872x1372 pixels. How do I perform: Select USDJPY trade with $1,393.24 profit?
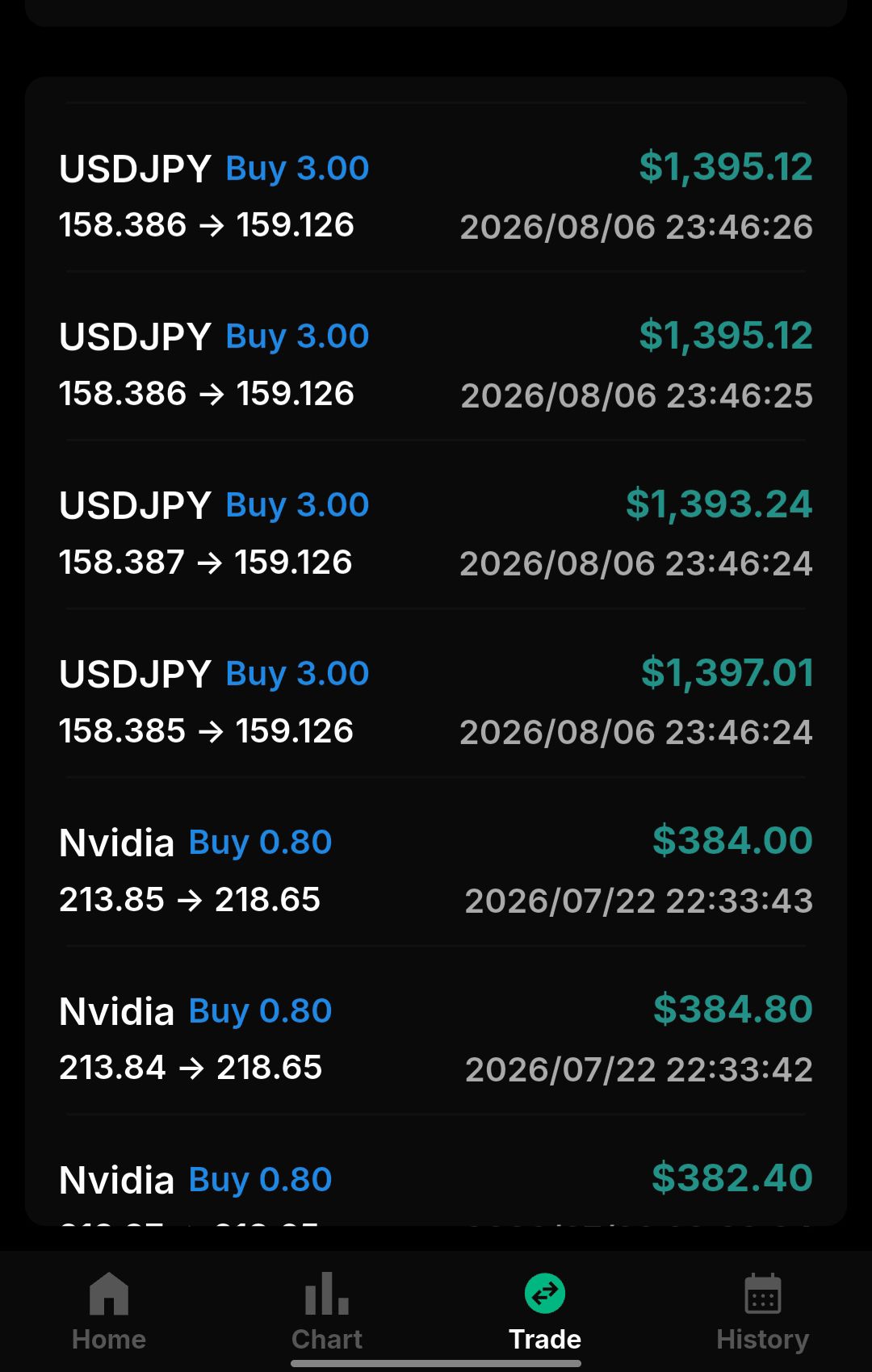pyautogui.click(x=436, y=533)
